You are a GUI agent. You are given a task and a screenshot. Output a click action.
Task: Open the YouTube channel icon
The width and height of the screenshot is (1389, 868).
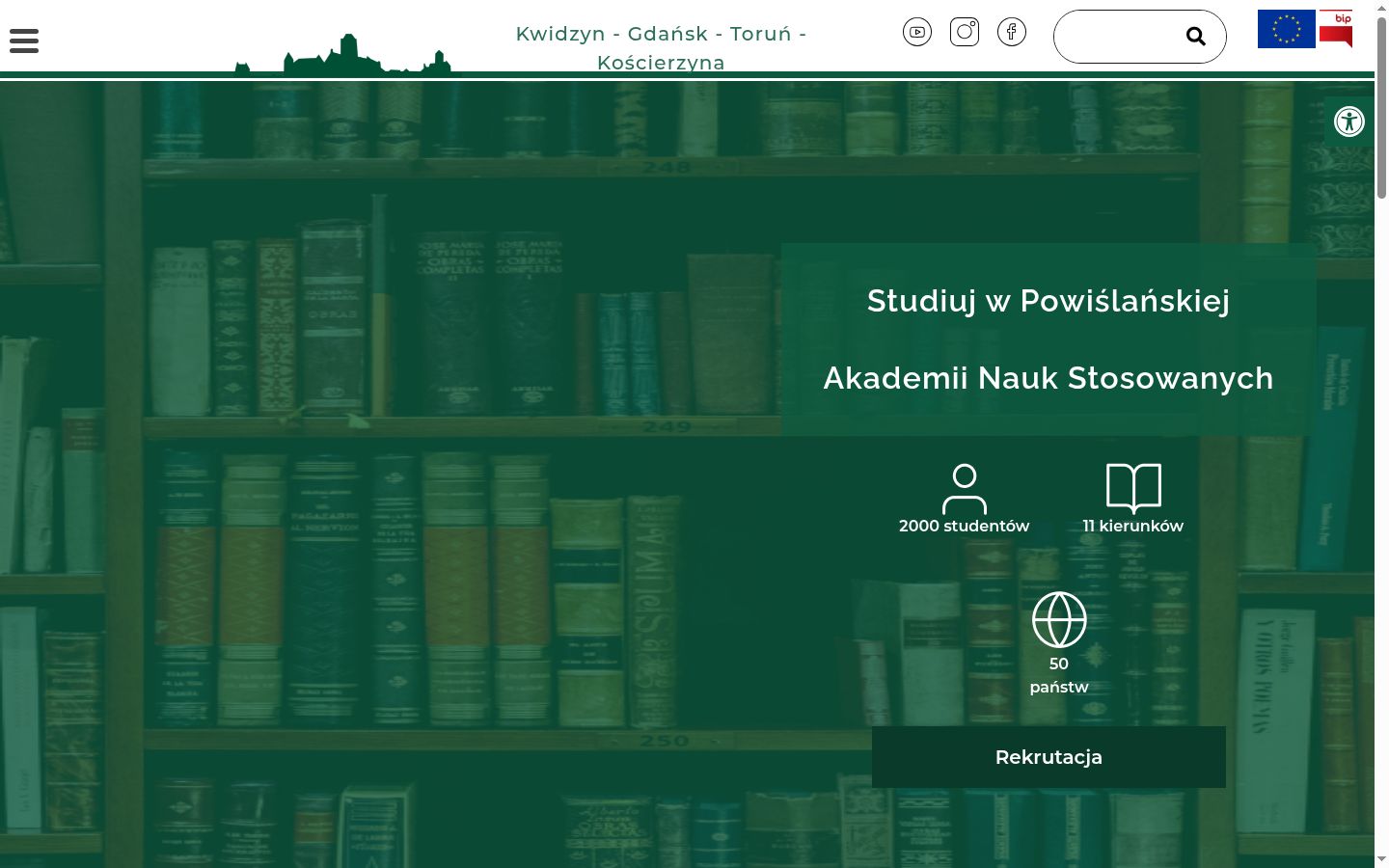click(x=917, y=32)
